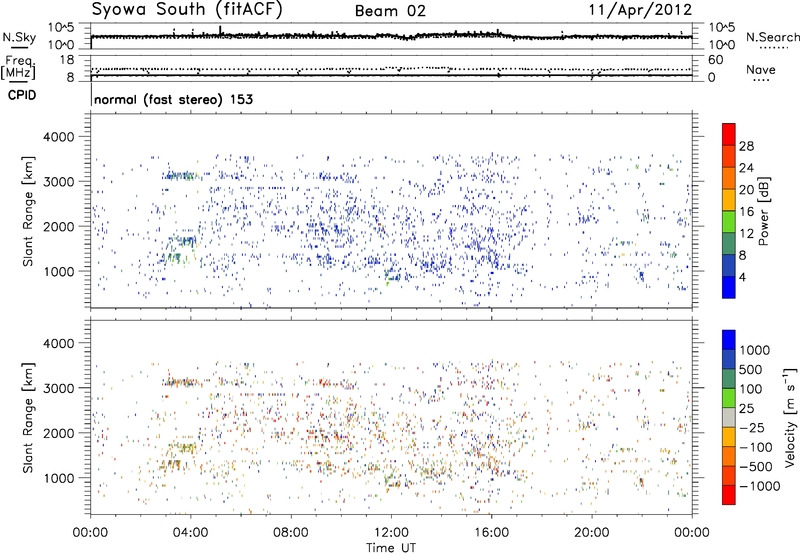800x554 pixels.
Task: Click the 'Velocity [m s-1]' color bar label
Action: coord(790,417)
